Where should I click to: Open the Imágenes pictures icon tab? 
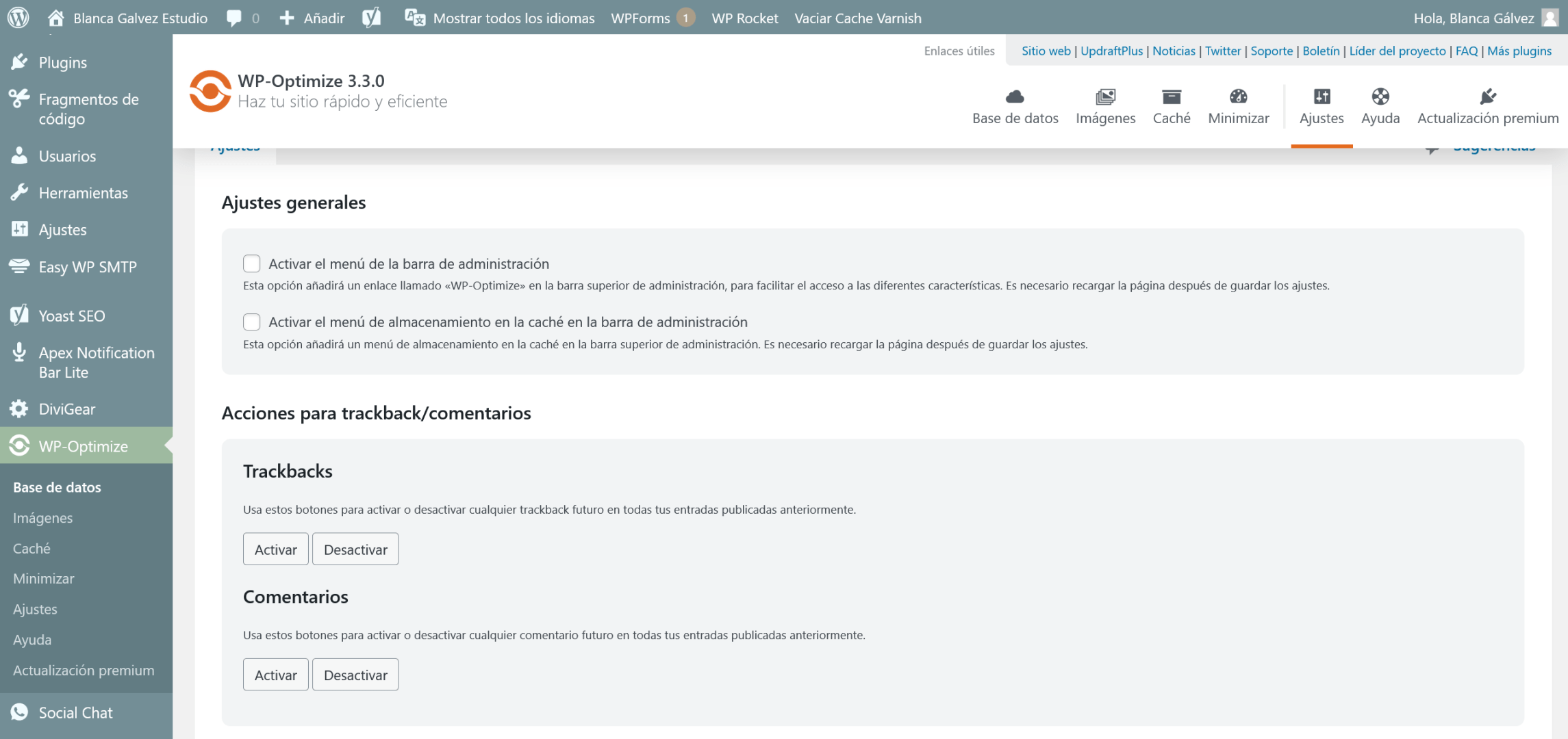1105,96
